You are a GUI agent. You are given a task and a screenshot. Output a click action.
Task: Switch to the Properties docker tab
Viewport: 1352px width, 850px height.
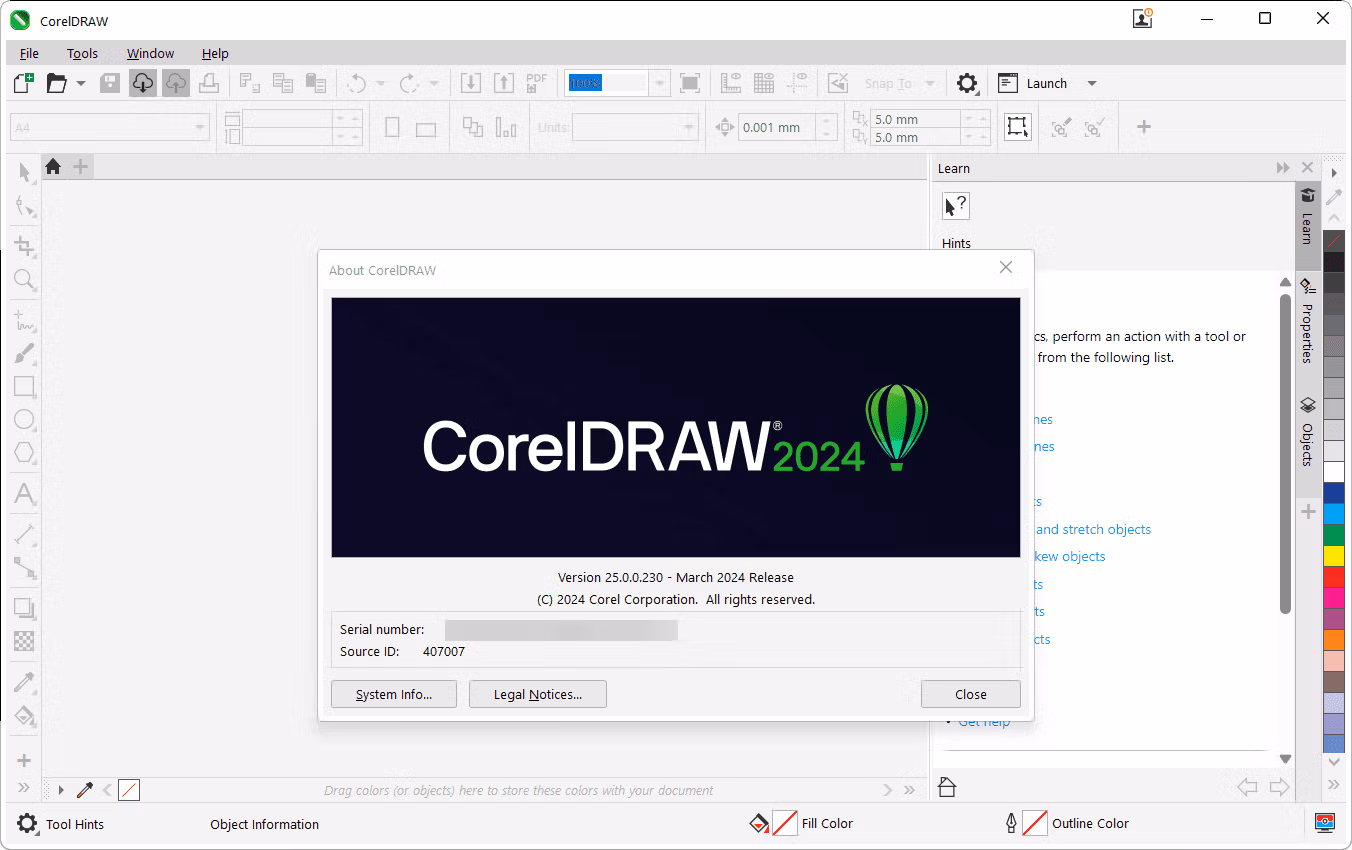1307,323
